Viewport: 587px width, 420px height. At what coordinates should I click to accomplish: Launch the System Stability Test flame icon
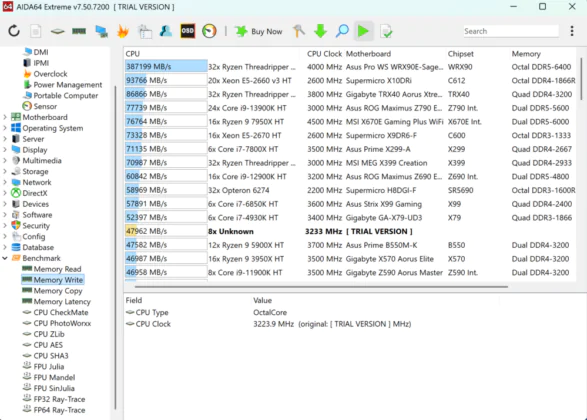pyautogui.click(x=122, y=31)
